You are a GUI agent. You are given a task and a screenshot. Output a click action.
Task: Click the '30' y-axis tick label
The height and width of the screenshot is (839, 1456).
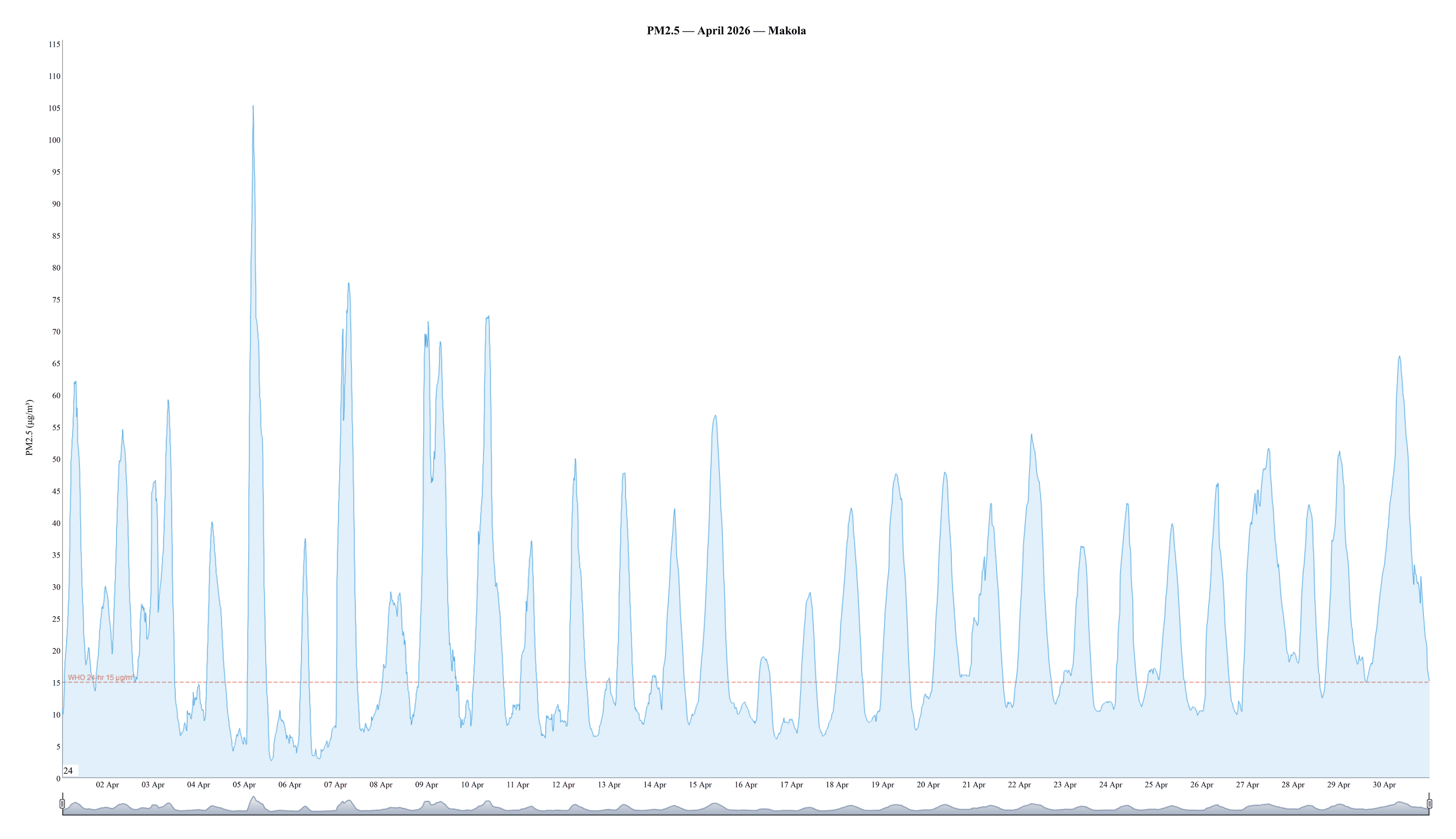(x=56, y=587)
